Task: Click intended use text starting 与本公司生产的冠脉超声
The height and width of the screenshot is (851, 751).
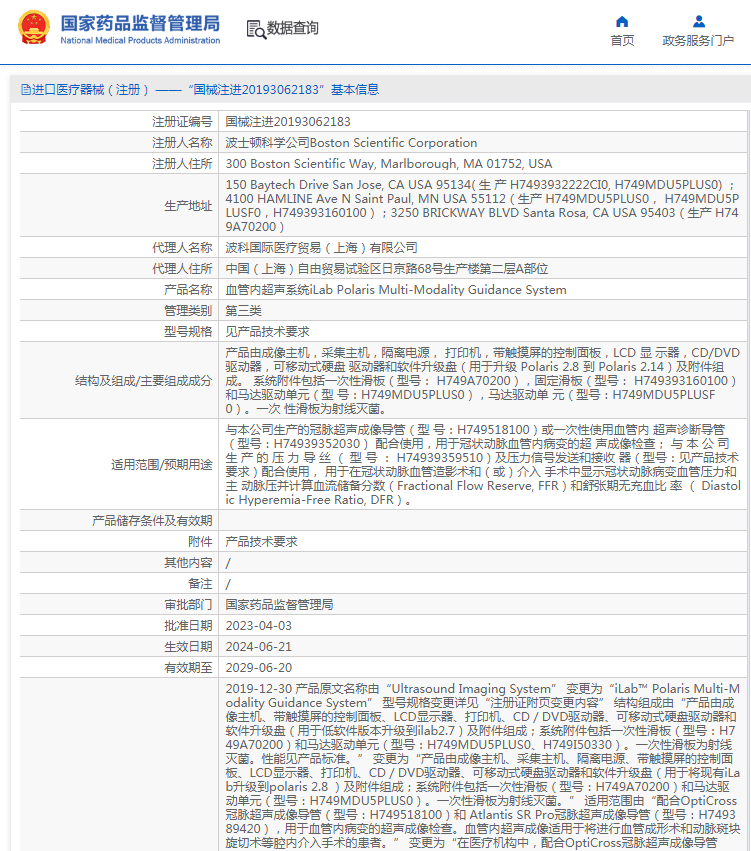Action: pyautogui.click(x=482, y=465)
